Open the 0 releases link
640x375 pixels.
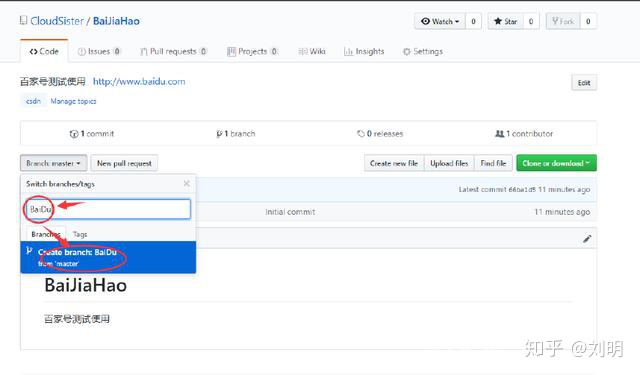(380, 133)
